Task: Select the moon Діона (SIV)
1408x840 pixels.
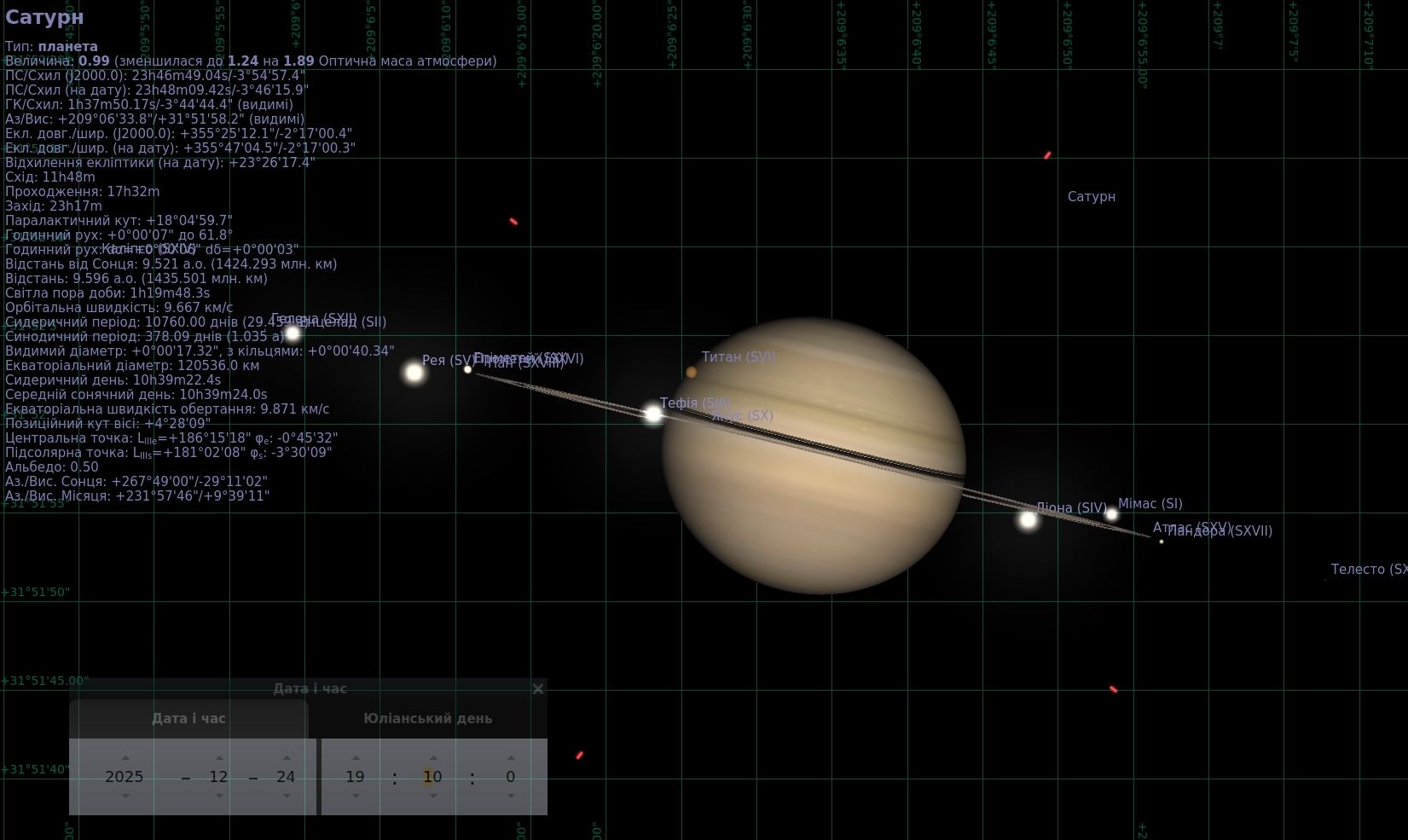Action: [1028, 519]
